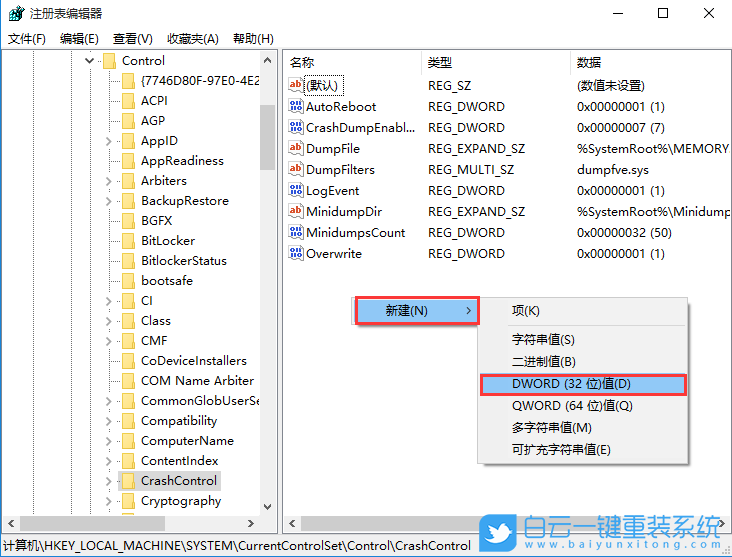Expand the AppID registry key

click(108, 141)
